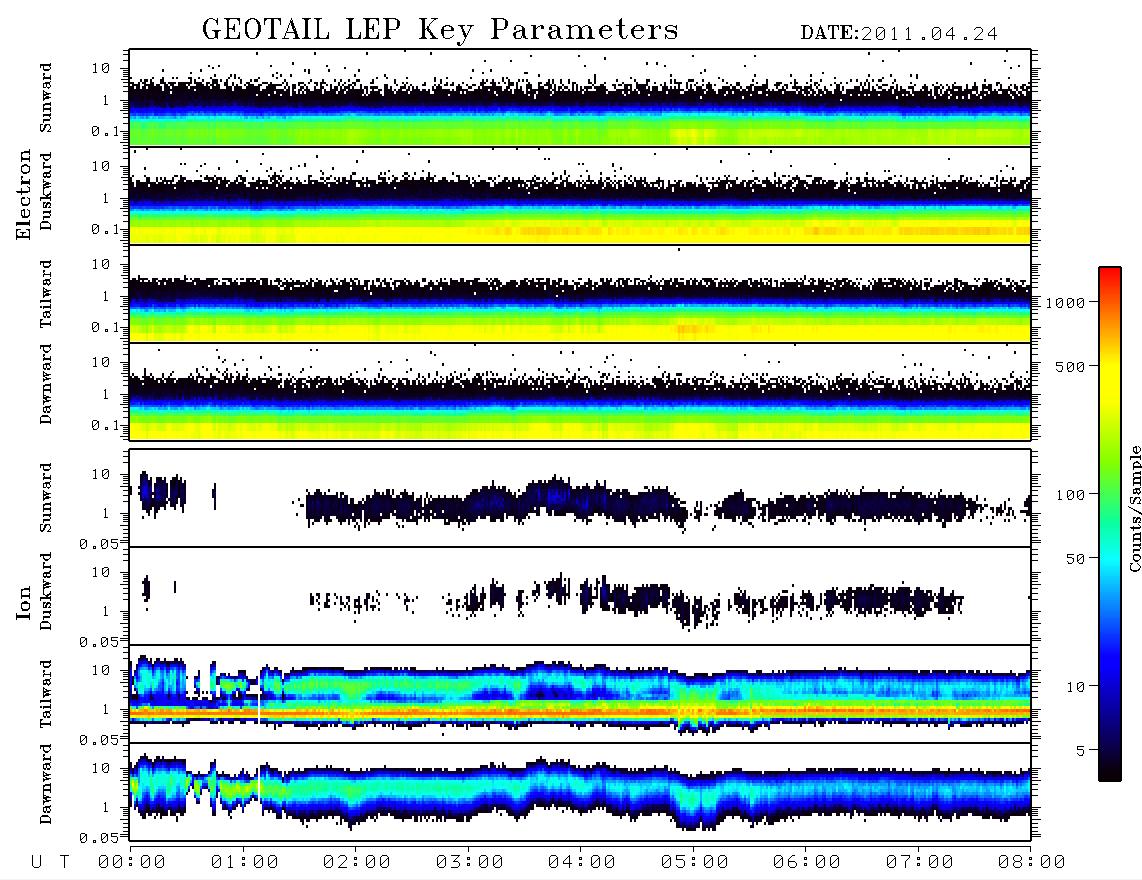Click the yellow region of the colorbar
The height and width of the screenshot is (880, 1142).
1110,379
